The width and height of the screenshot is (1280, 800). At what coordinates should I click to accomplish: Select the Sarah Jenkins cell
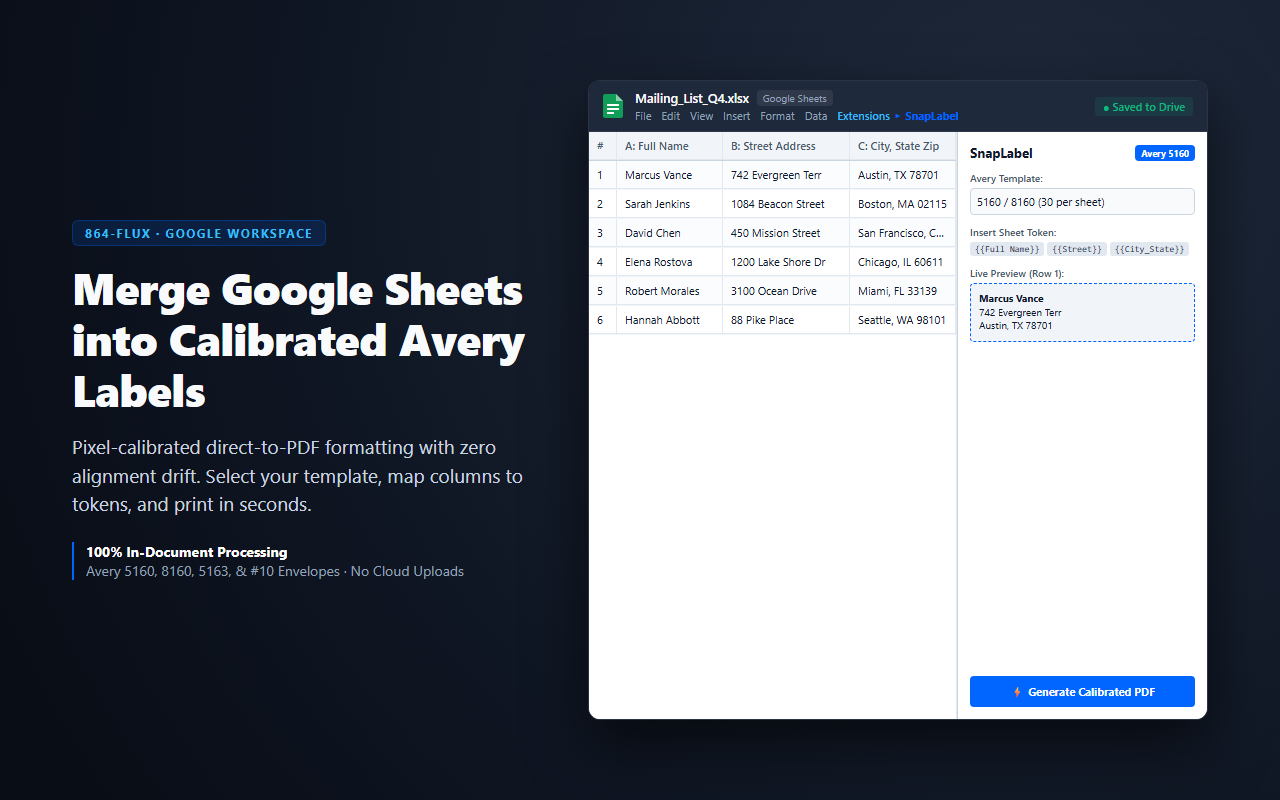pos(669,204)
